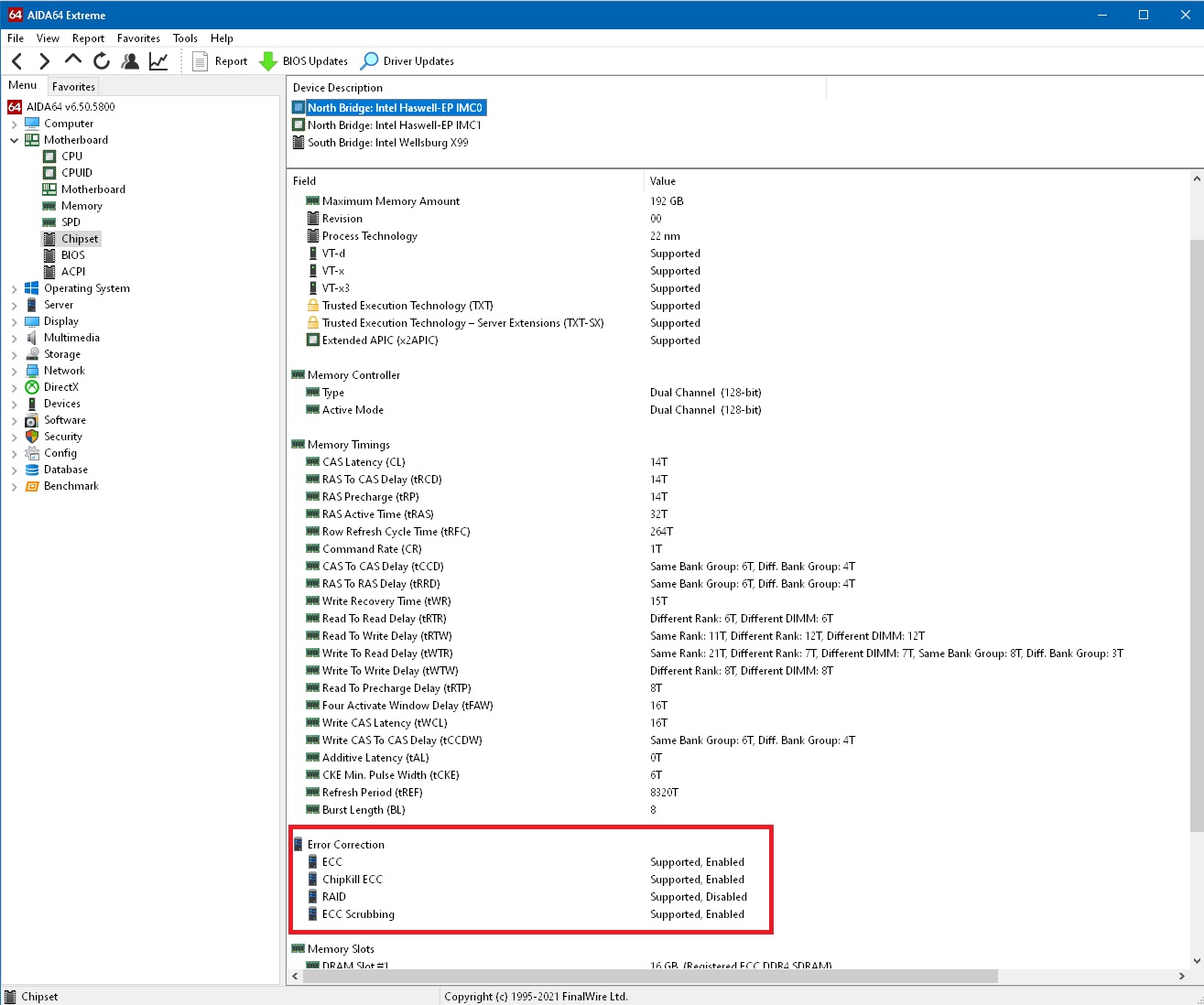Click the Storage drive icon

pos(32,354)
